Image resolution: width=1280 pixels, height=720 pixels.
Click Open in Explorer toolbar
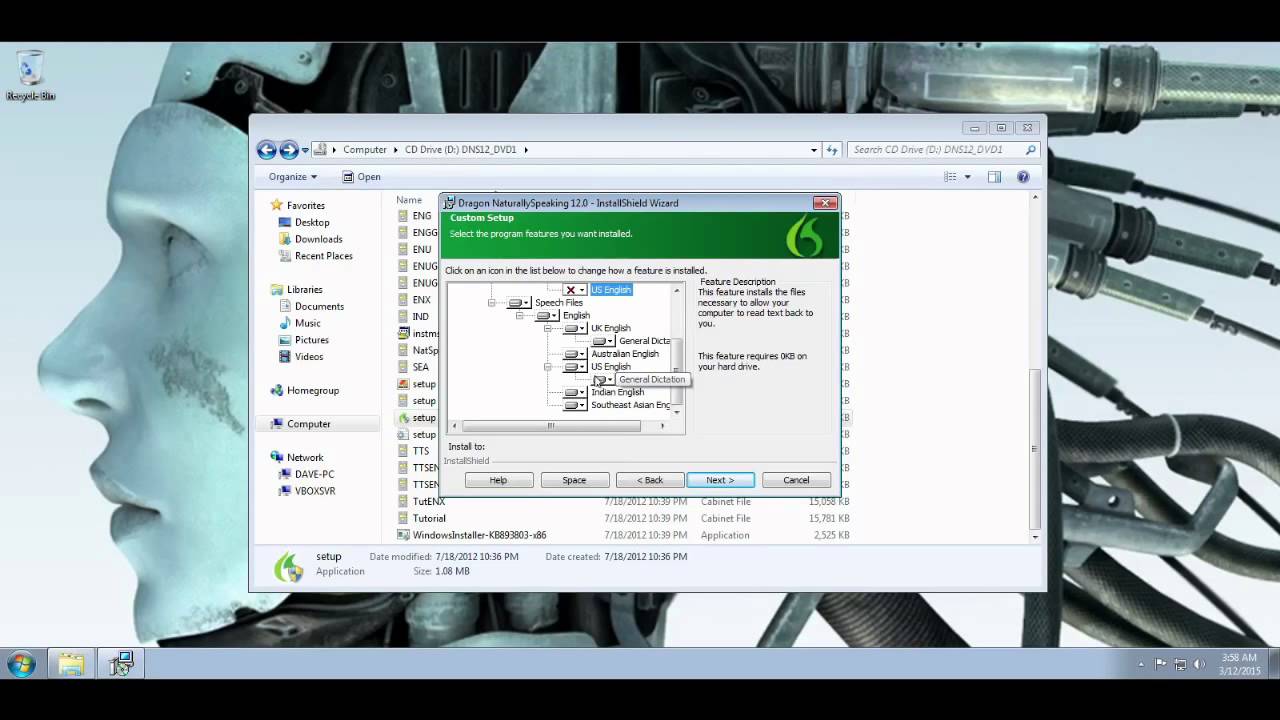point(362,177)
